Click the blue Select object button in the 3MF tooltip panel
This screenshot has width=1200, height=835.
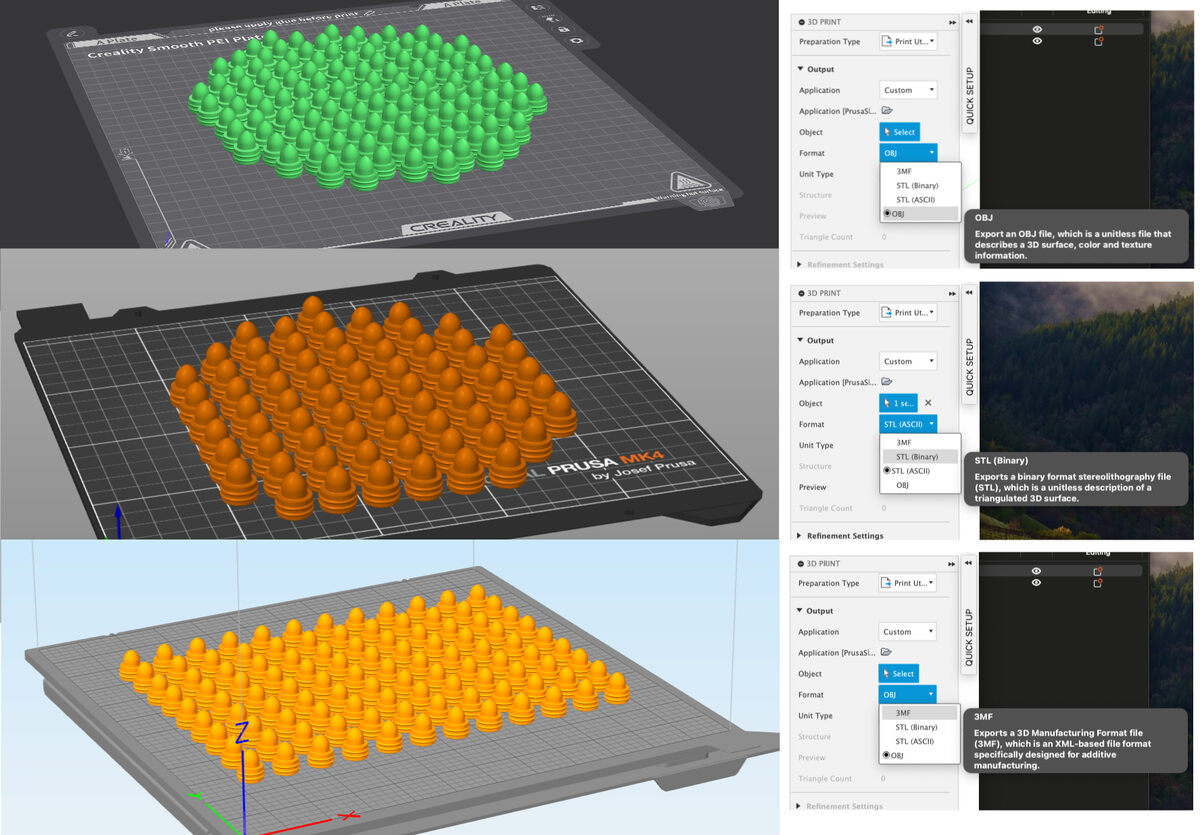coord(898,673)
